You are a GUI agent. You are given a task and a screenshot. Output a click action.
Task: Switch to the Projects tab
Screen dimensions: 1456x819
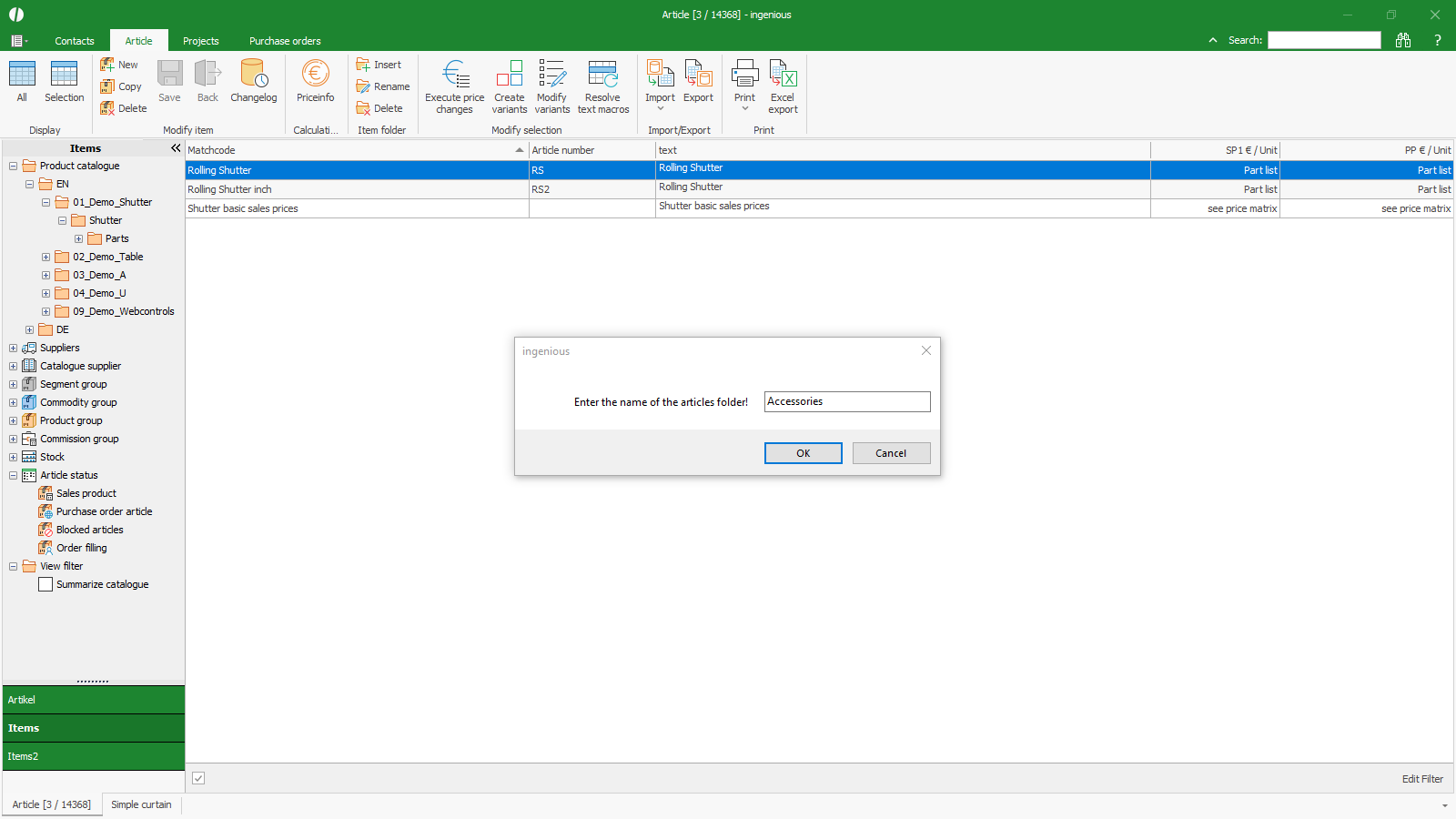(200, 41)
